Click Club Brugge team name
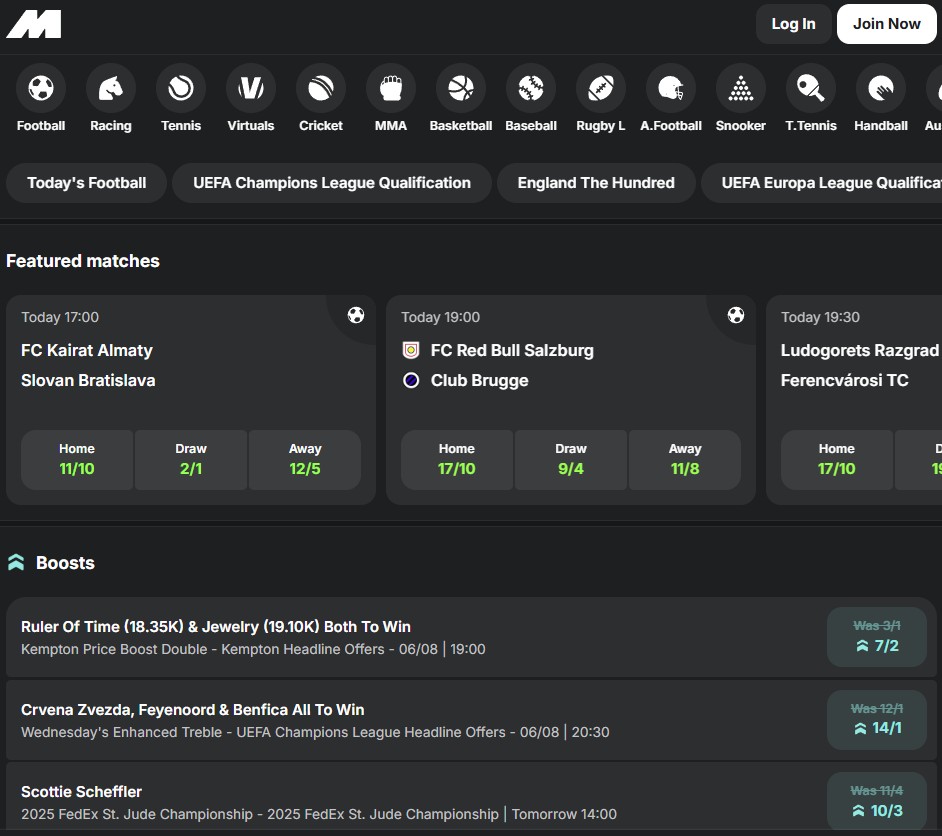This screenshot has height=836, width=942. coord(479,380)
